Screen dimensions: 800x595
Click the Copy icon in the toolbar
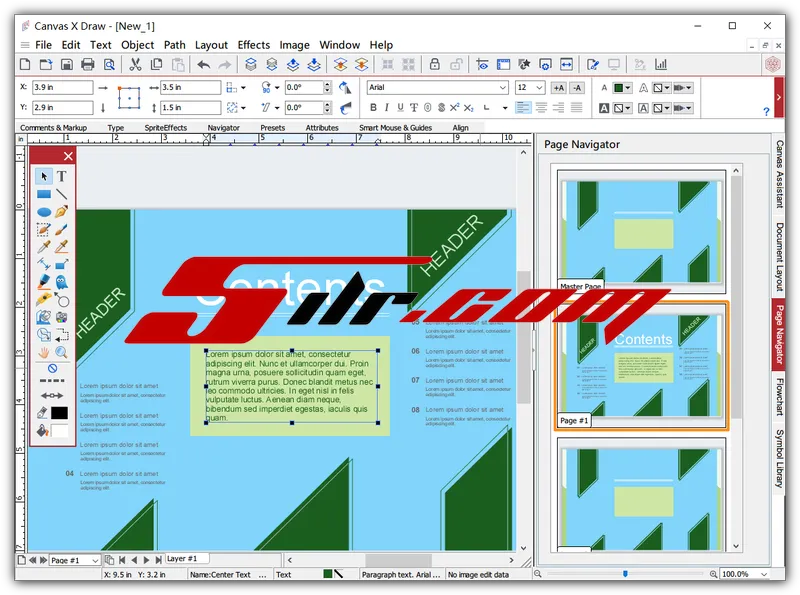click(x=156, y=65)
